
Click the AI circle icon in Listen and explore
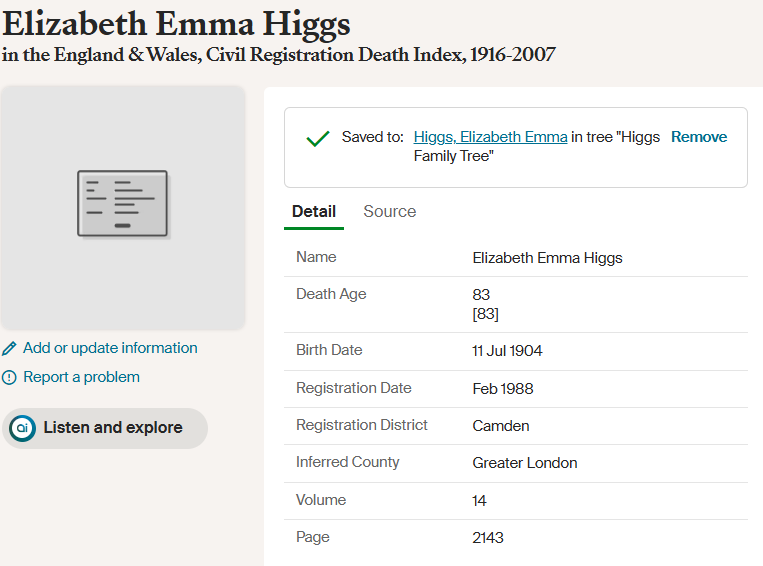[x=22, y=428]
